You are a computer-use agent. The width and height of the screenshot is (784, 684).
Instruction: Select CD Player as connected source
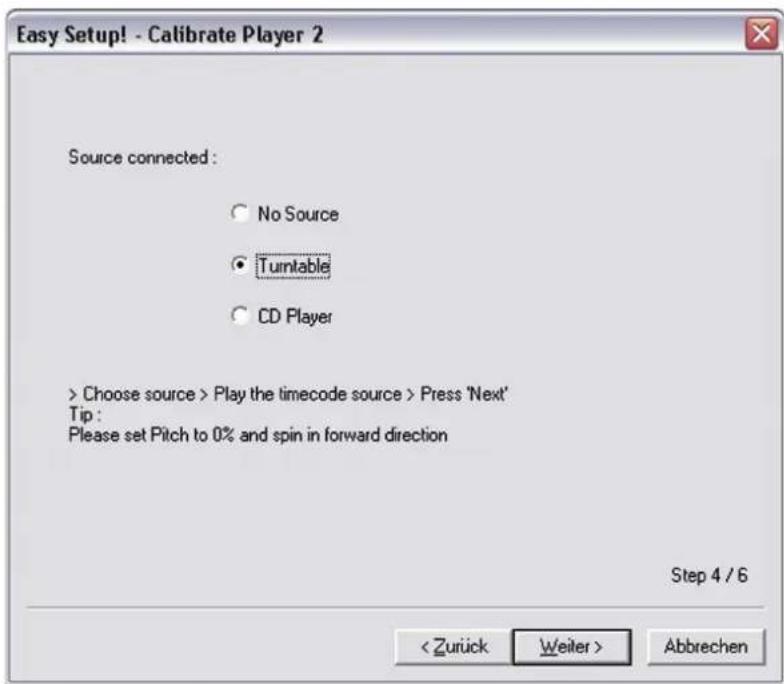tap(240, 316)
